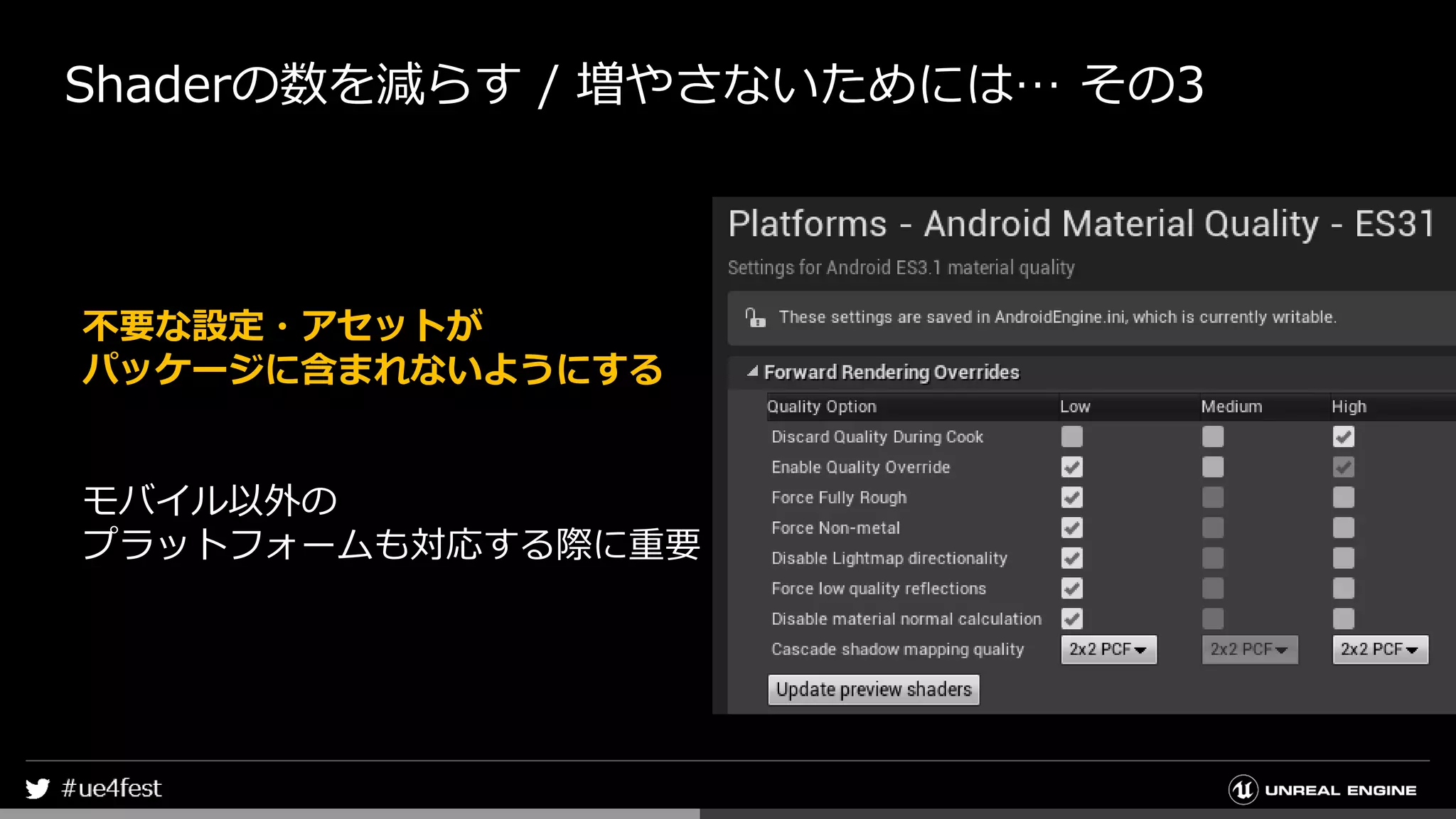Viewport: 1456px width, 819px height.
Task: Click the Twitter bird icon
Action: coord(38,788)
